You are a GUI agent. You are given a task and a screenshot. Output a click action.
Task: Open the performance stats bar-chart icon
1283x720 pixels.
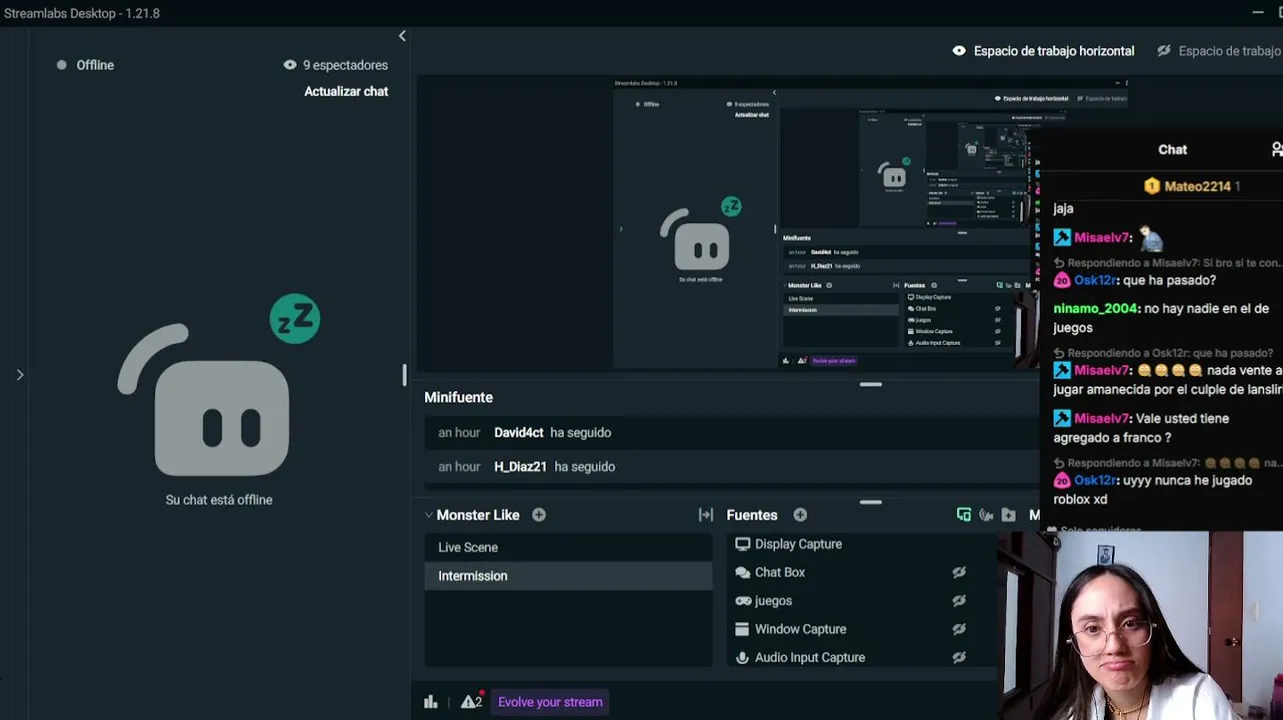431,702
